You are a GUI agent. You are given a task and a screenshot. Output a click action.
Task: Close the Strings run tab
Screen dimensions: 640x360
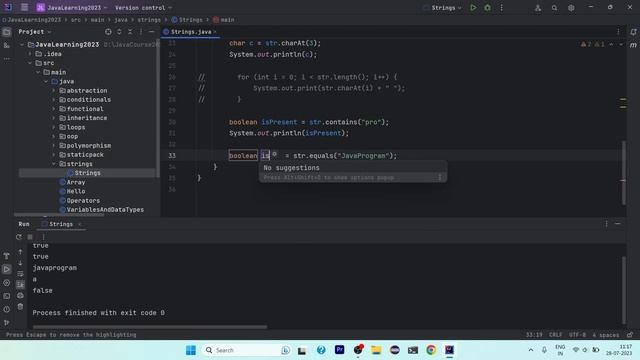80,224
